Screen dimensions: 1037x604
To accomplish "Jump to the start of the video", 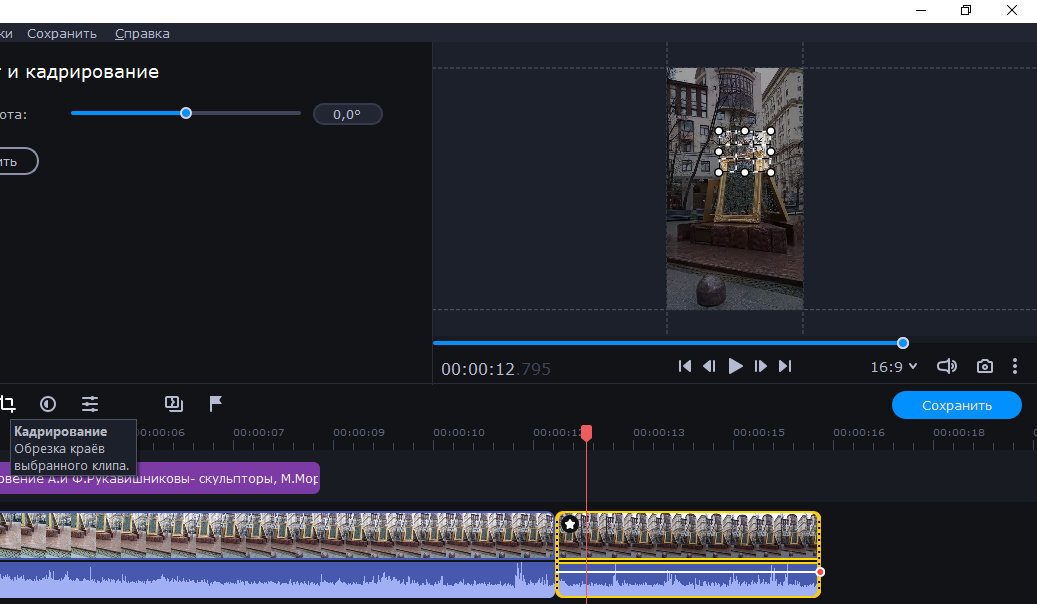I will 684,366.
